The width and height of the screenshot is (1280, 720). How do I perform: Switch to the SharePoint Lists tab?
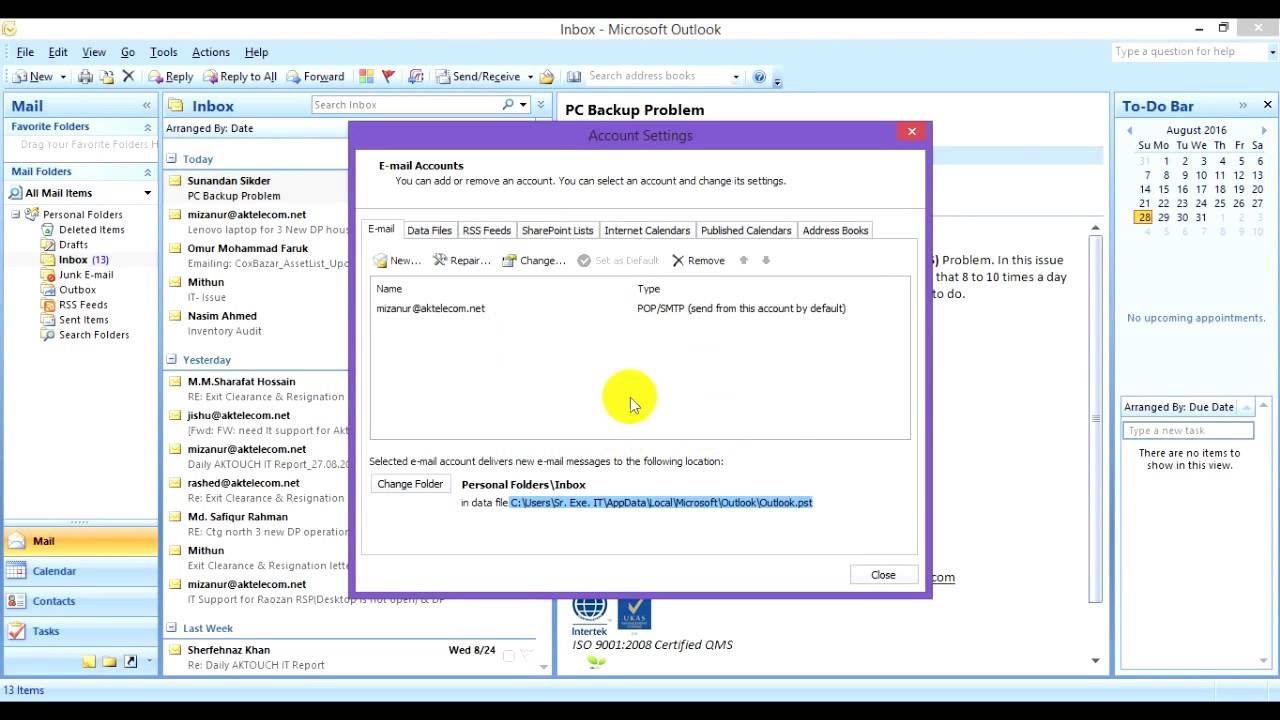[x=557, y=231]
